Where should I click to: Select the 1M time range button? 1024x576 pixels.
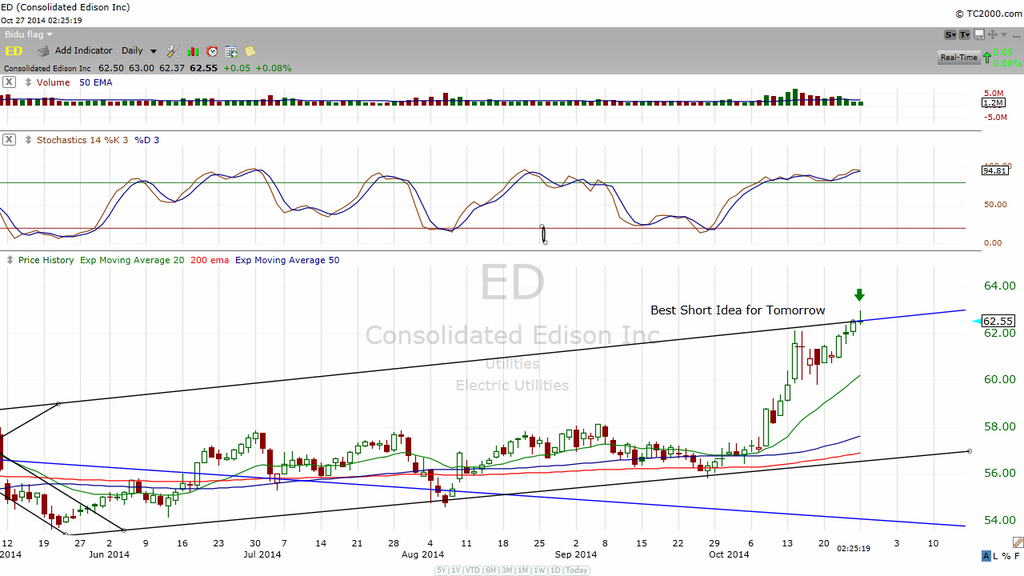coord(523,570)
